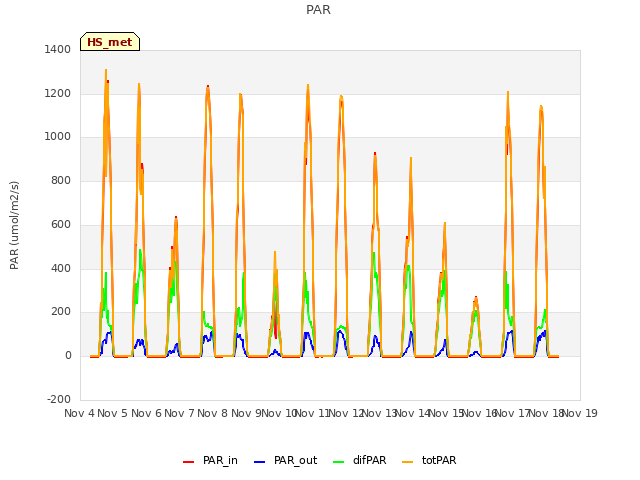Click the Nov 14 x-axis label
Image resolution: width=640 pixels, height=480 pixels.
[413, 413]
